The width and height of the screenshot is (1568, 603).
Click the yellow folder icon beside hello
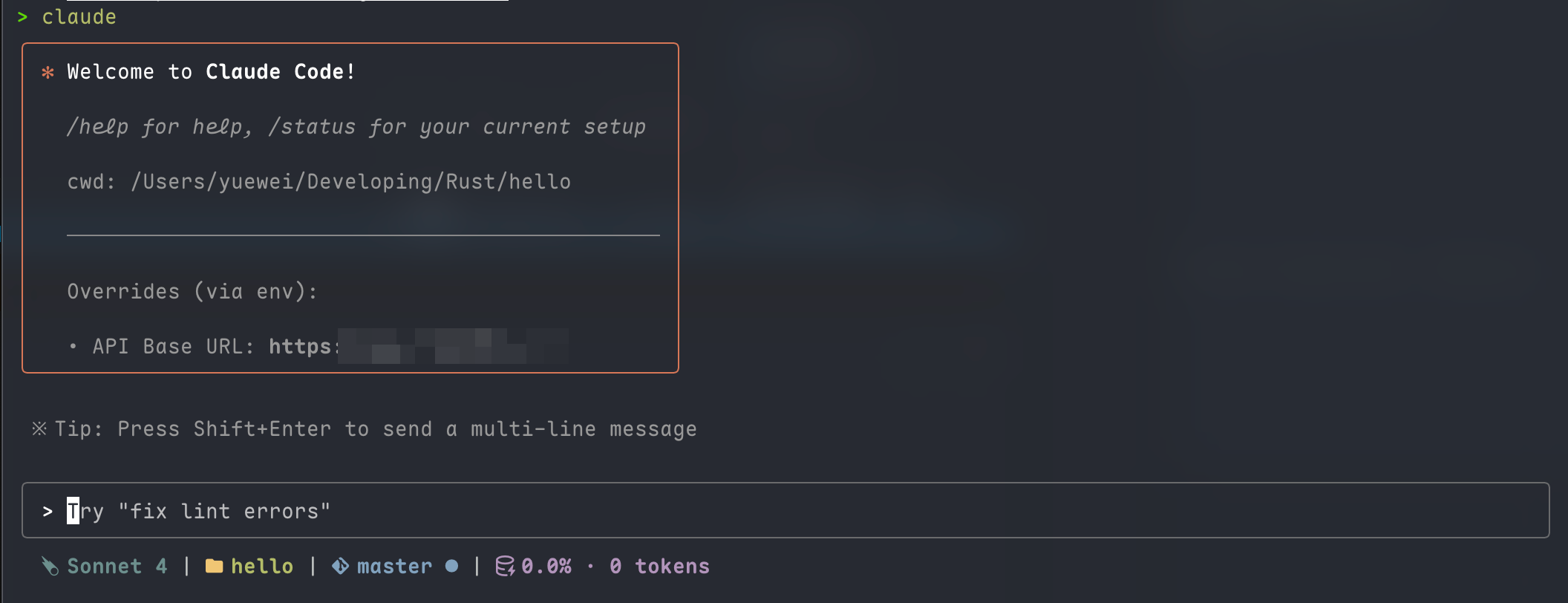point(214,567)
